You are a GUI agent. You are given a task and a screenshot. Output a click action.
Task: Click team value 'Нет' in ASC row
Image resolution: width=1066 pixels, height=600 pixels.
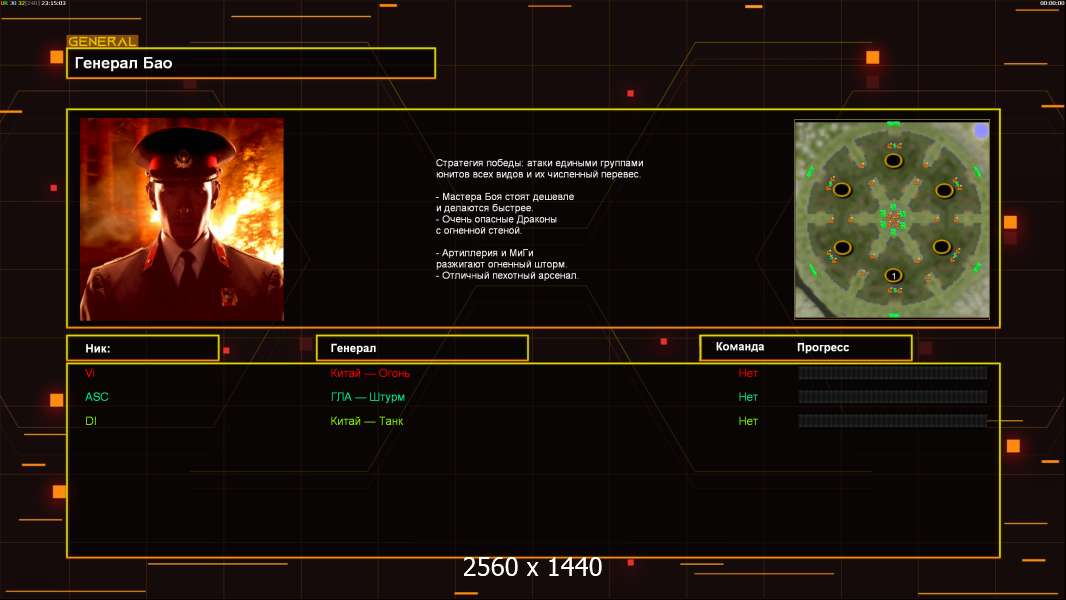(x=748, y=397)
